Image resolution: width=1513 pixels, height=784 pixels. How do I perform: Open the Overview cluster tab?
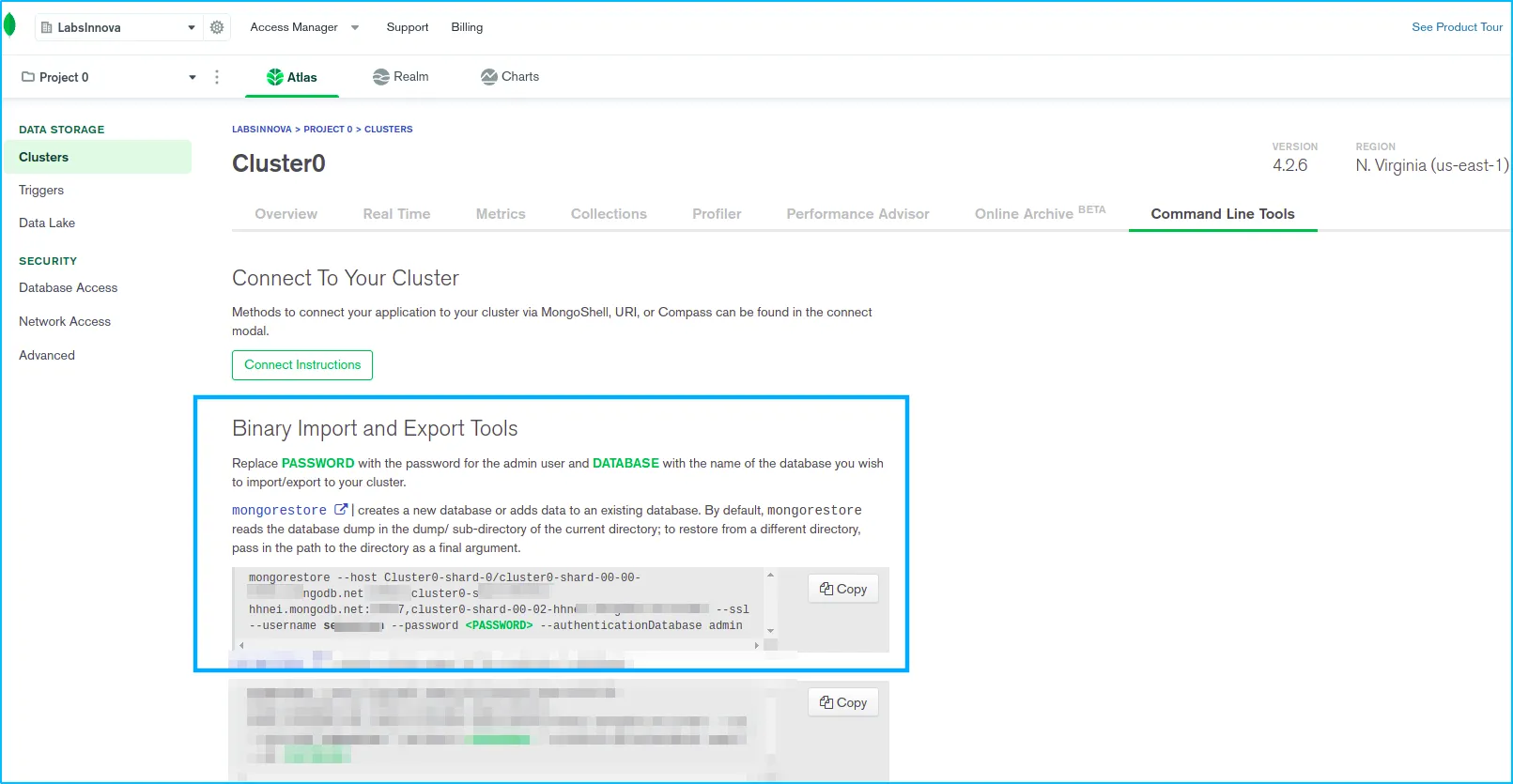tap(286, 214)
